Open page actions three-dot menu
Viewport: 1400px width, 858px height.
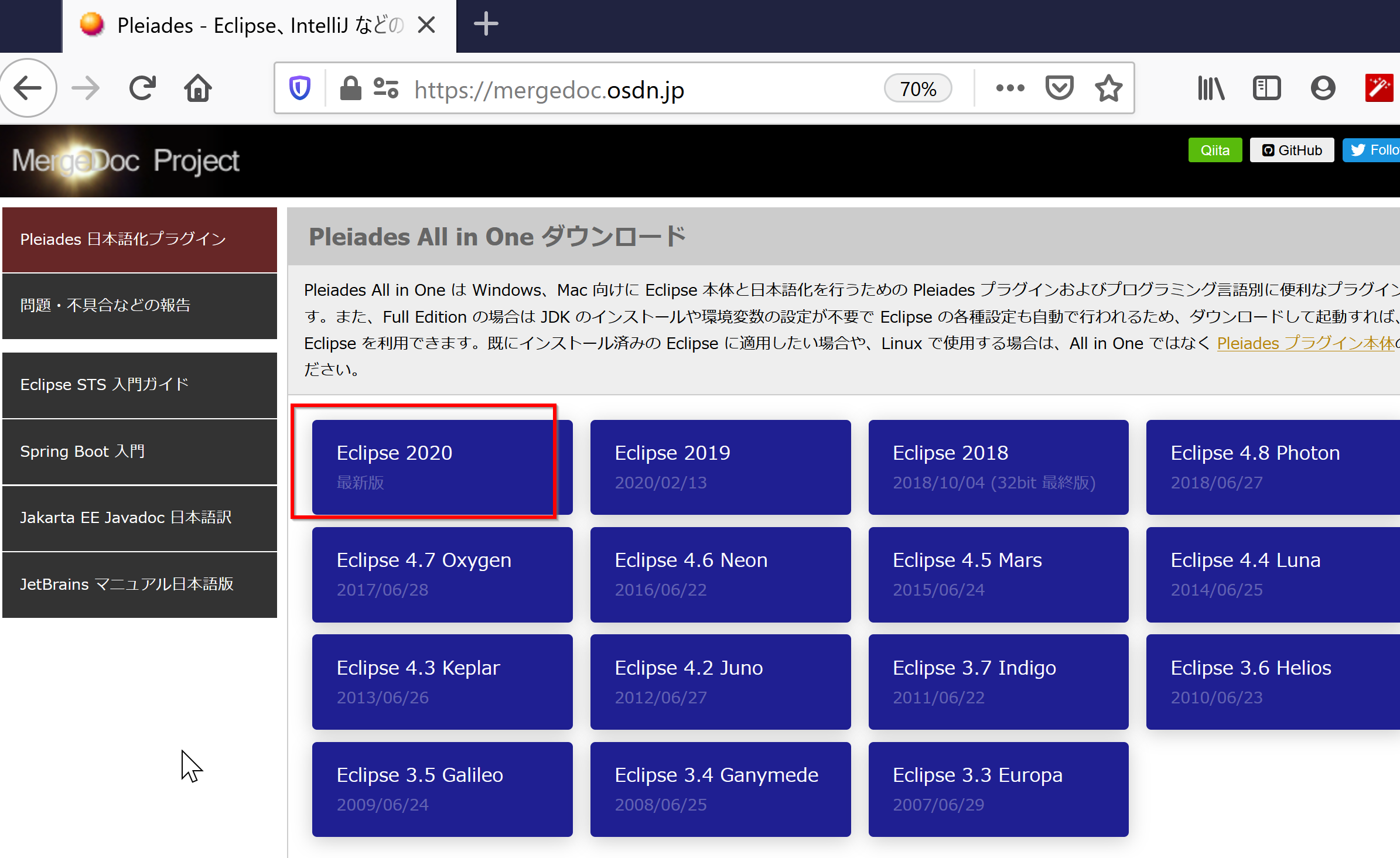[1010, 88]
